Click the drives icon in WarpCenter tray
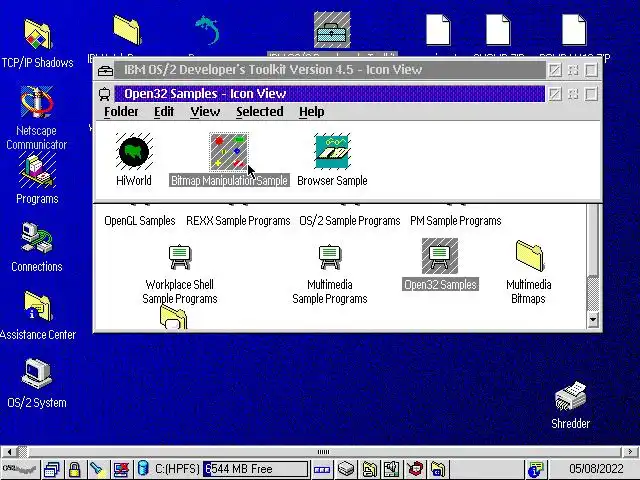Viewport: 640px width, 480px height. point(346,469)
